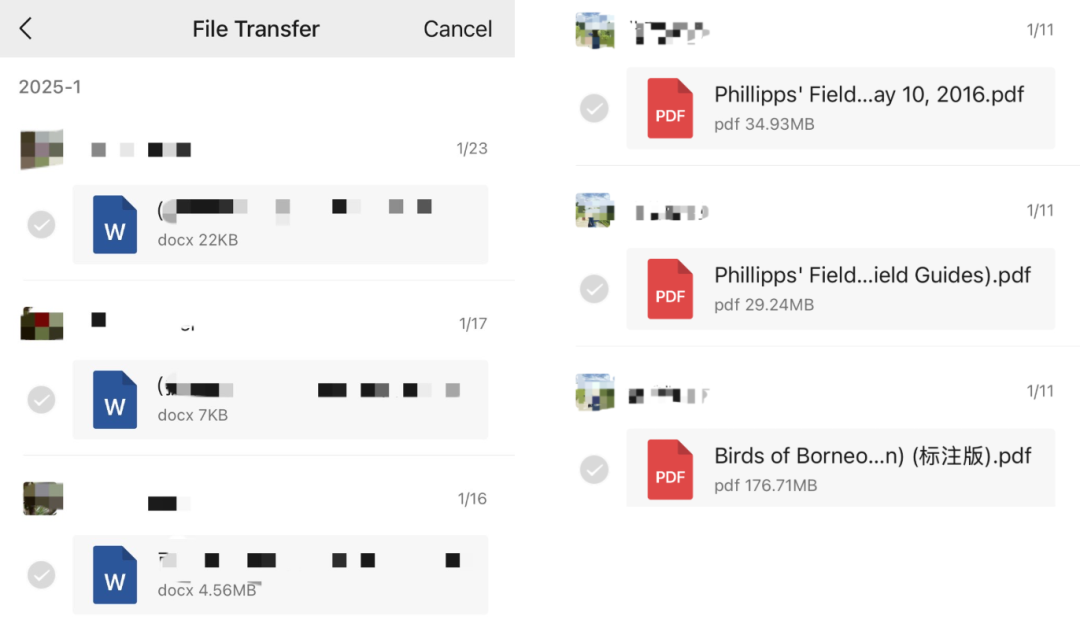
Task: Tap the sender avatar dated 1/23
Action: coord(42,149)
